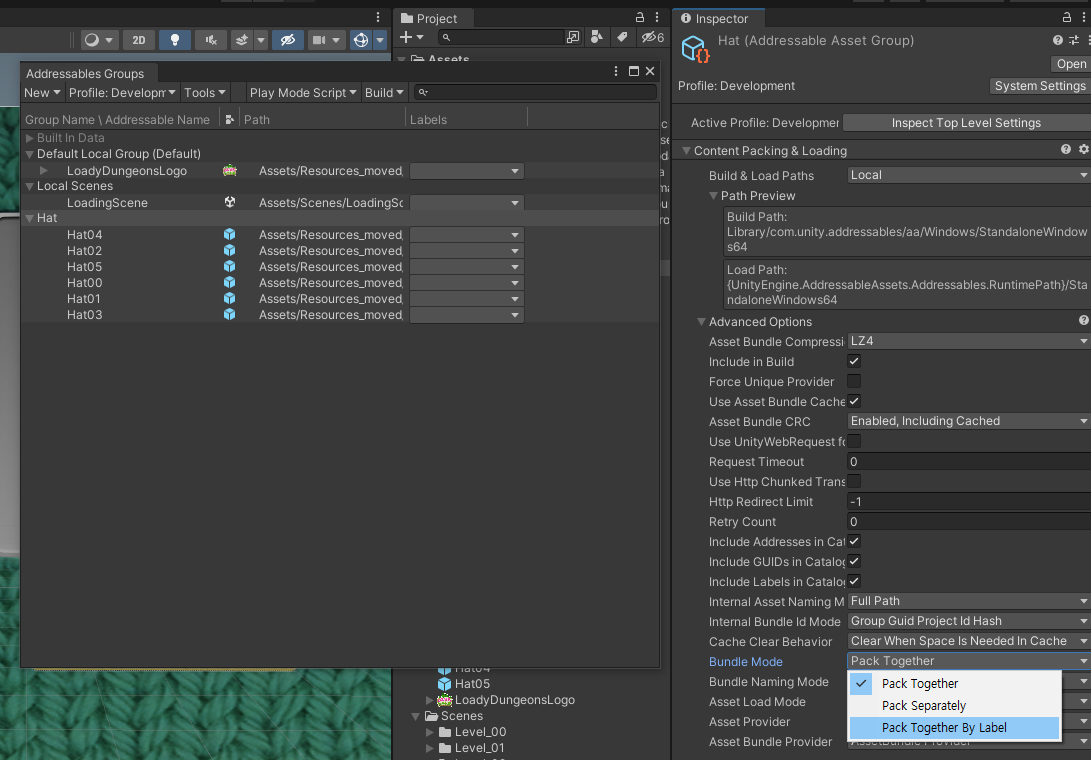Uncheck Include GUIDs in Catalog checkbox

854,562
